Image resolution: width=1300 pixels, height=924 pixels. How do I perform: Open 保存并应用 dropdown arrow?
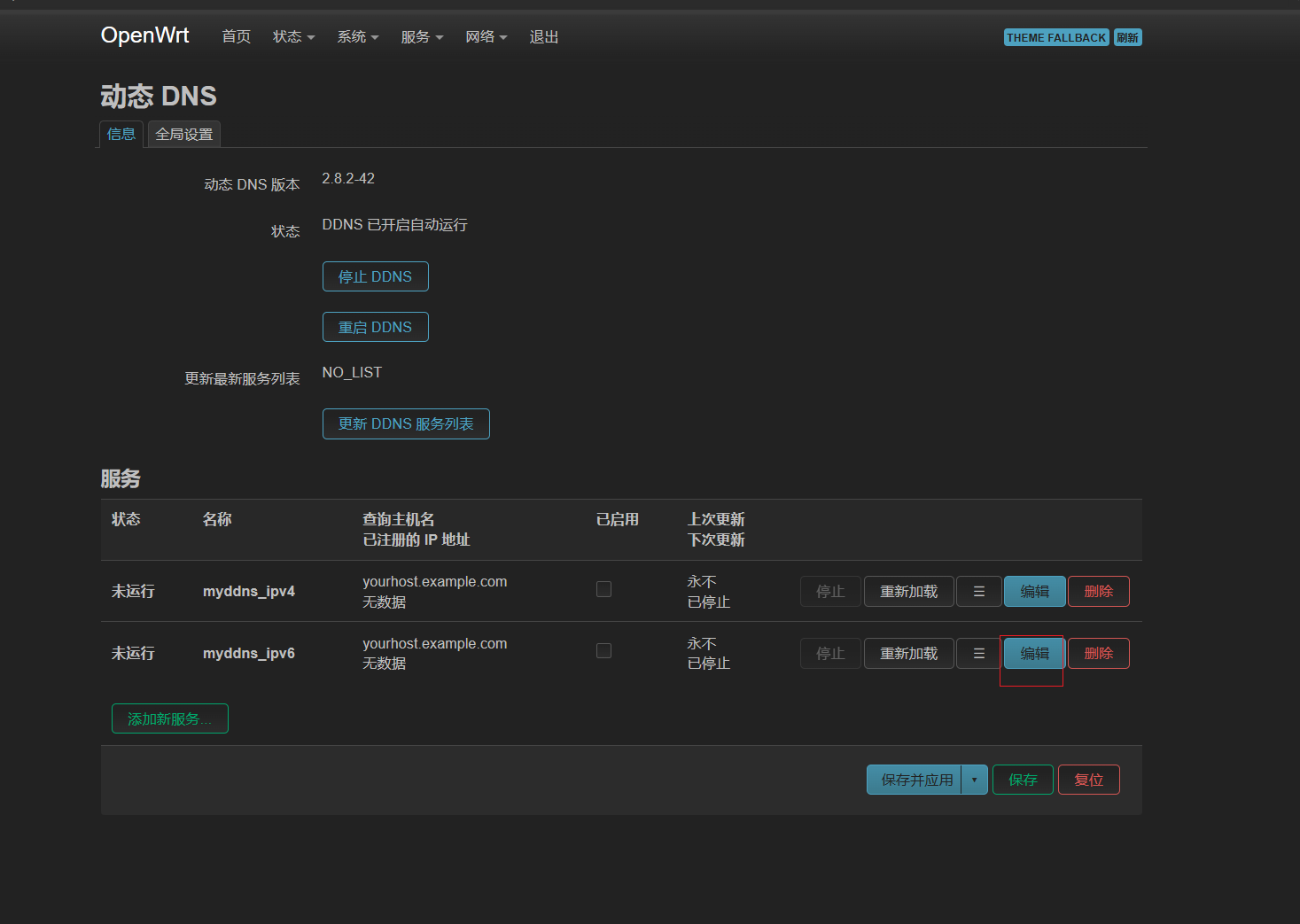[x=974, y=780]
